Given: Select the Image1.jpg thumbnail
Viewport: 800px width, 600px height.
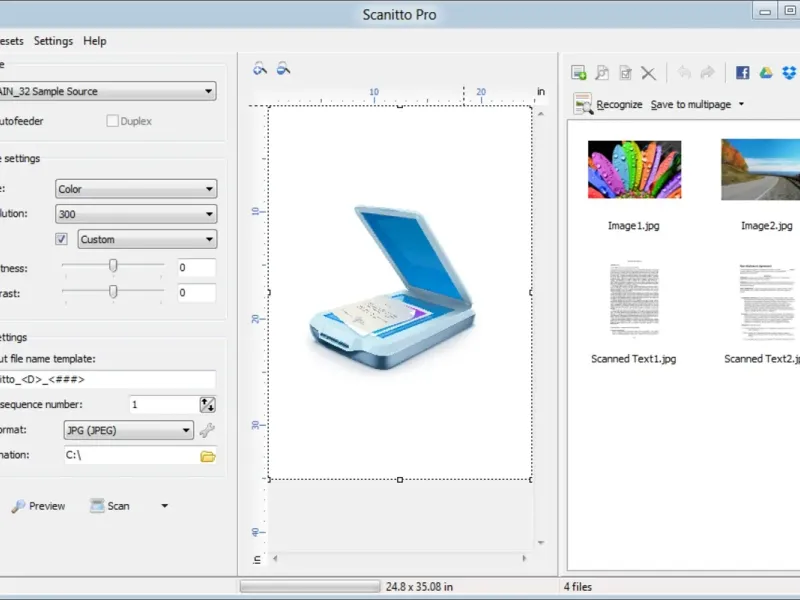Looking at the screenshot, I should 634,169.
